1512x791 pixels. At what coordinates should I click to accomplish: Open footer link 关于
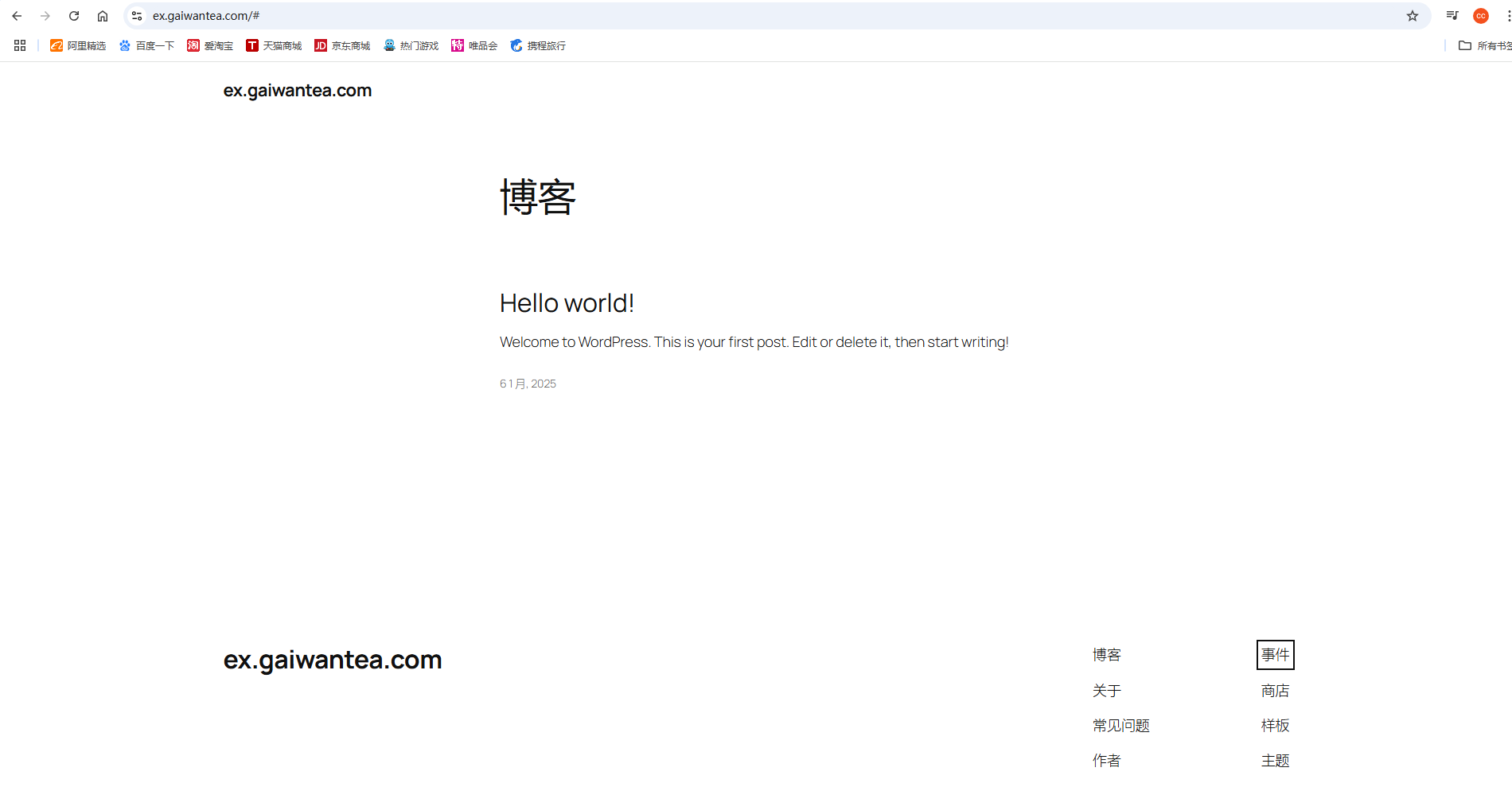tap(1107, 691)
